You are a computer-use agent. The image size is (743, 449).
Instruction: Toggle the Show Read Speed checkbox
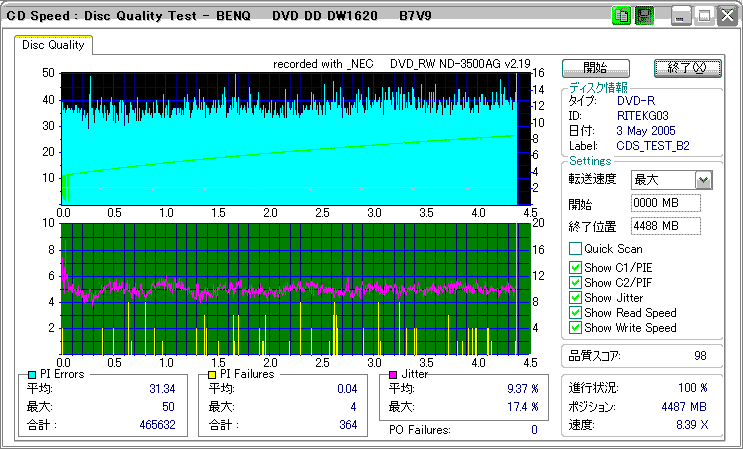[575, 313]
